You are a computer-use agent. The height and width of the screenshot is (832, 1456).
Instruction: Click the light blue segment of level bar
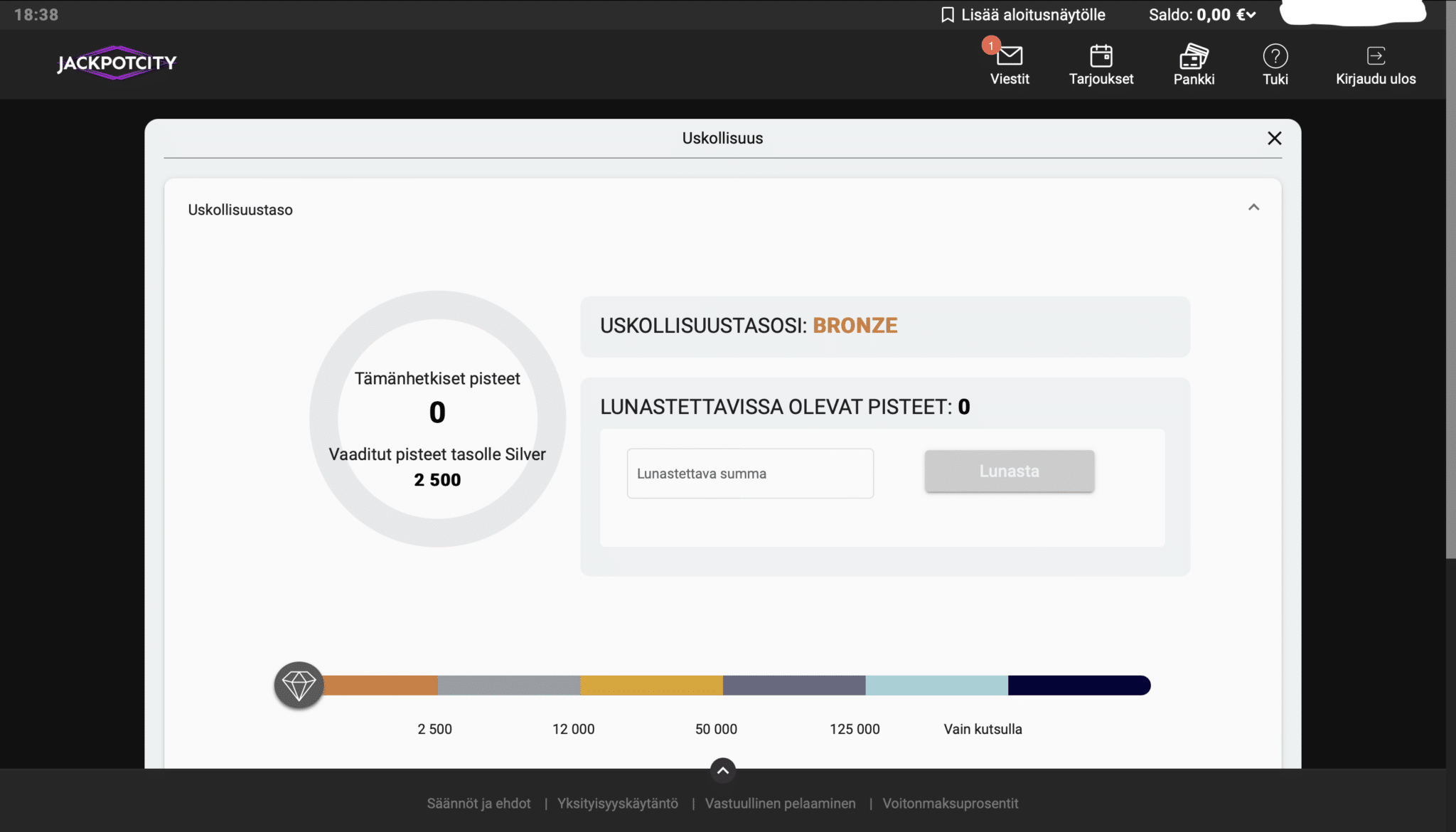[937, 686]
